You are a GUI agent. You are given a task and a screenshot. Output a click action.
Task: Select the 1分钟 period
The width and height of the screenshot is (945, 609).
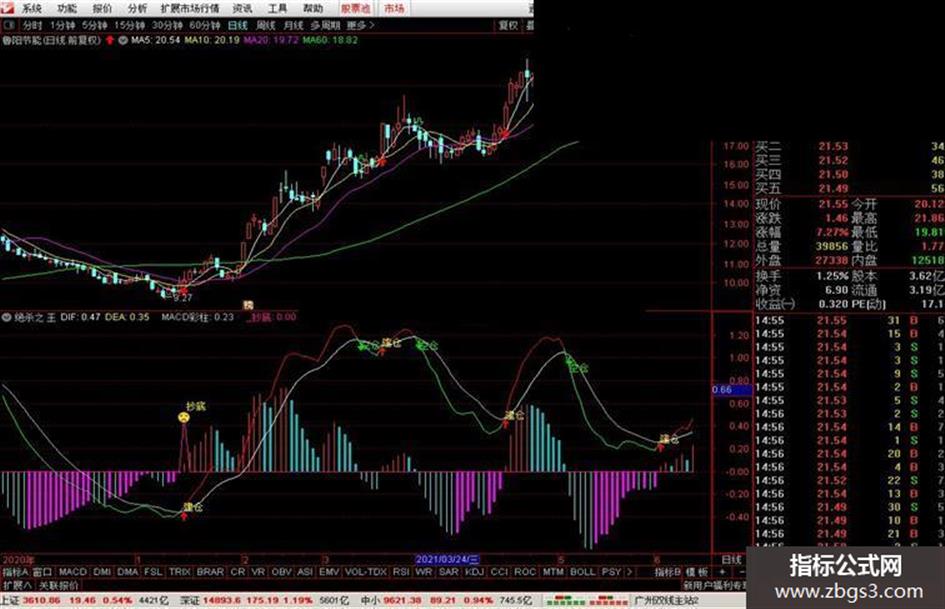click(x=63, y=25)
